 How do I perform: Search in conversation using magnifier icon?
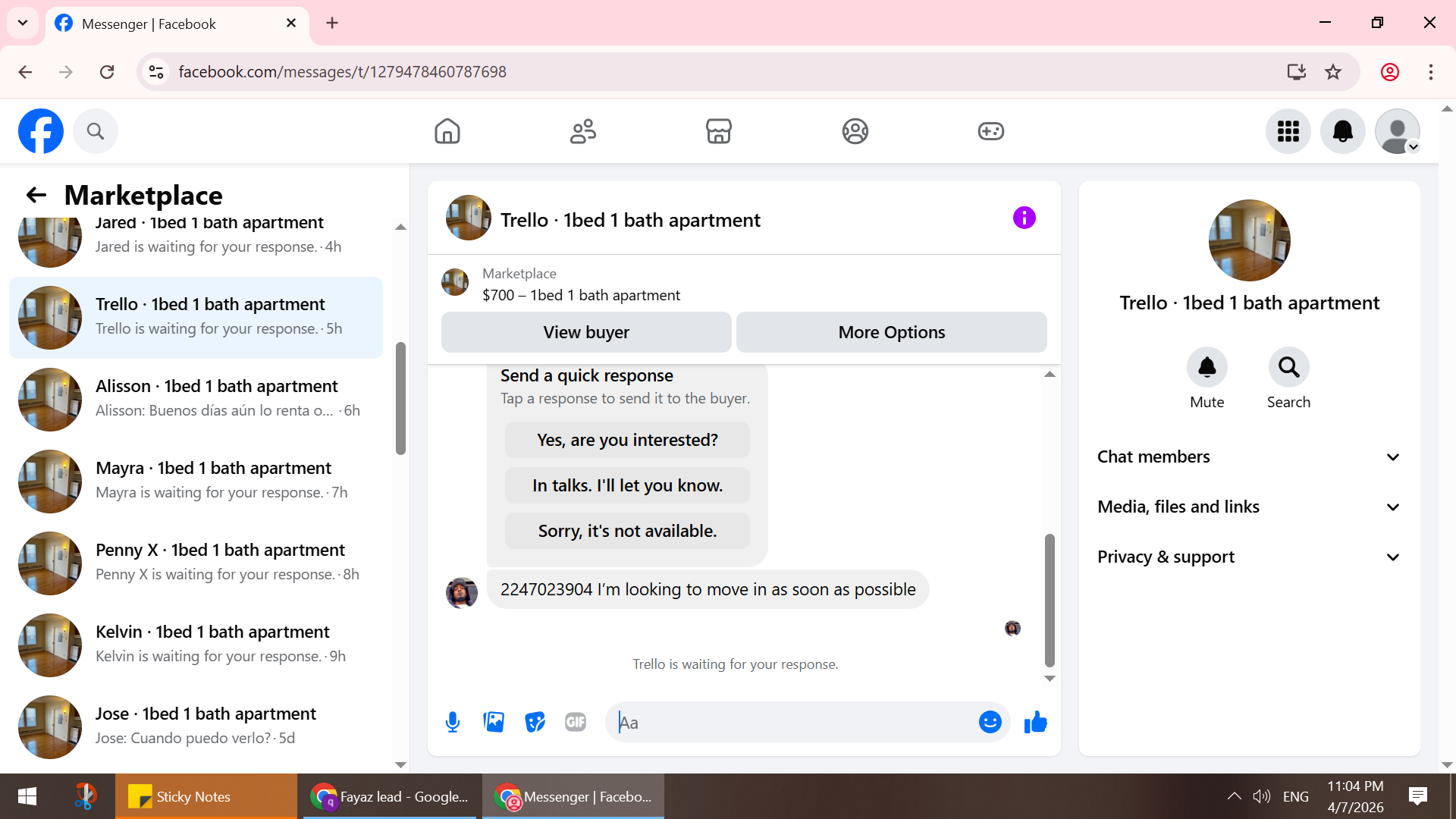(x=1289, y=368)
